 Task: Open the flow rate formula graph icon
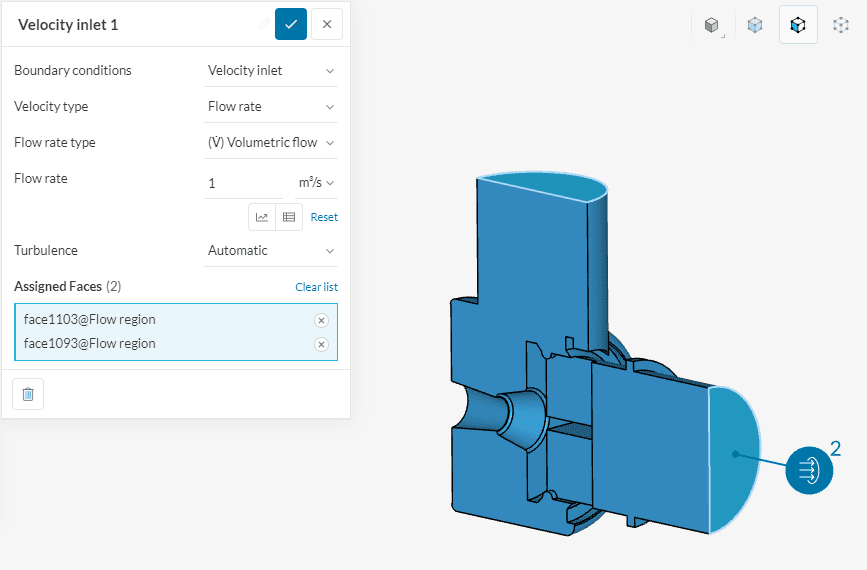coord(262,216)
